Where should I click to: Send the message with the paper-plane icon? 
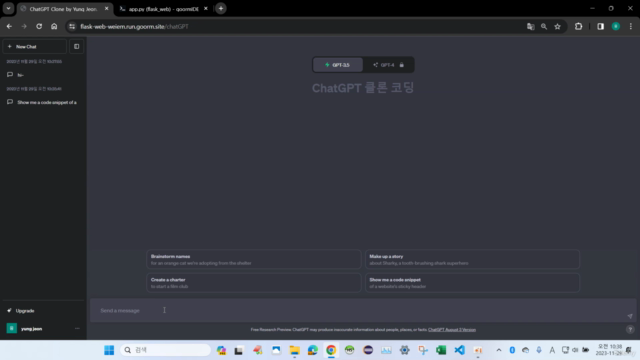coord(630,316)
